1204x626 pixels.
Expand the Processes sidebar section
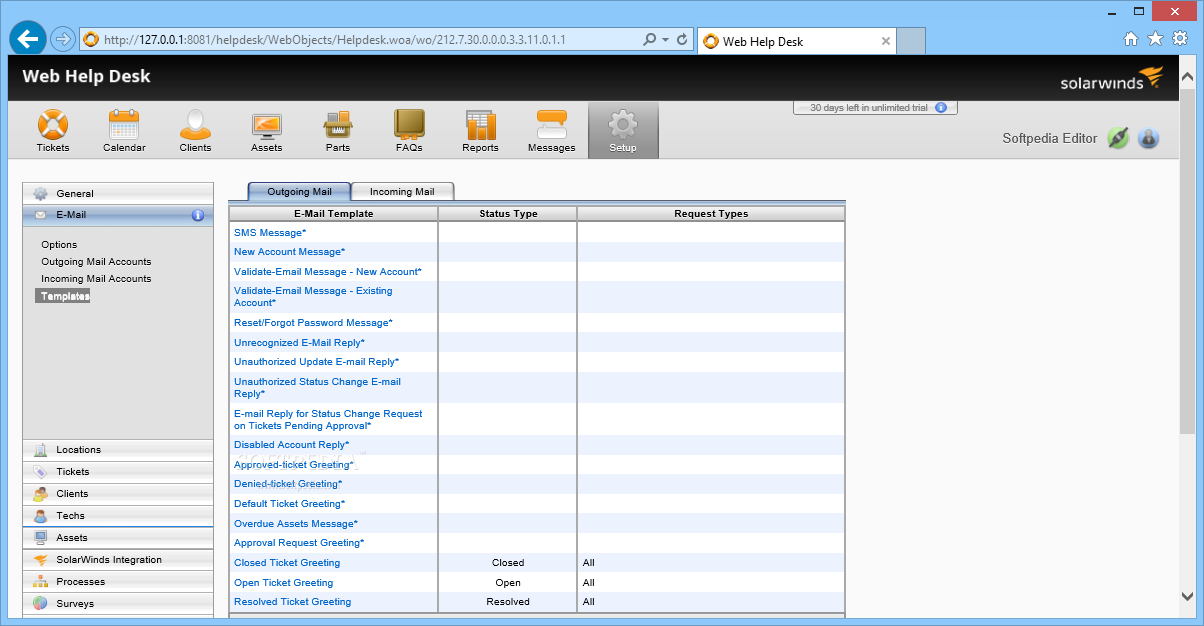pos(118,582)
